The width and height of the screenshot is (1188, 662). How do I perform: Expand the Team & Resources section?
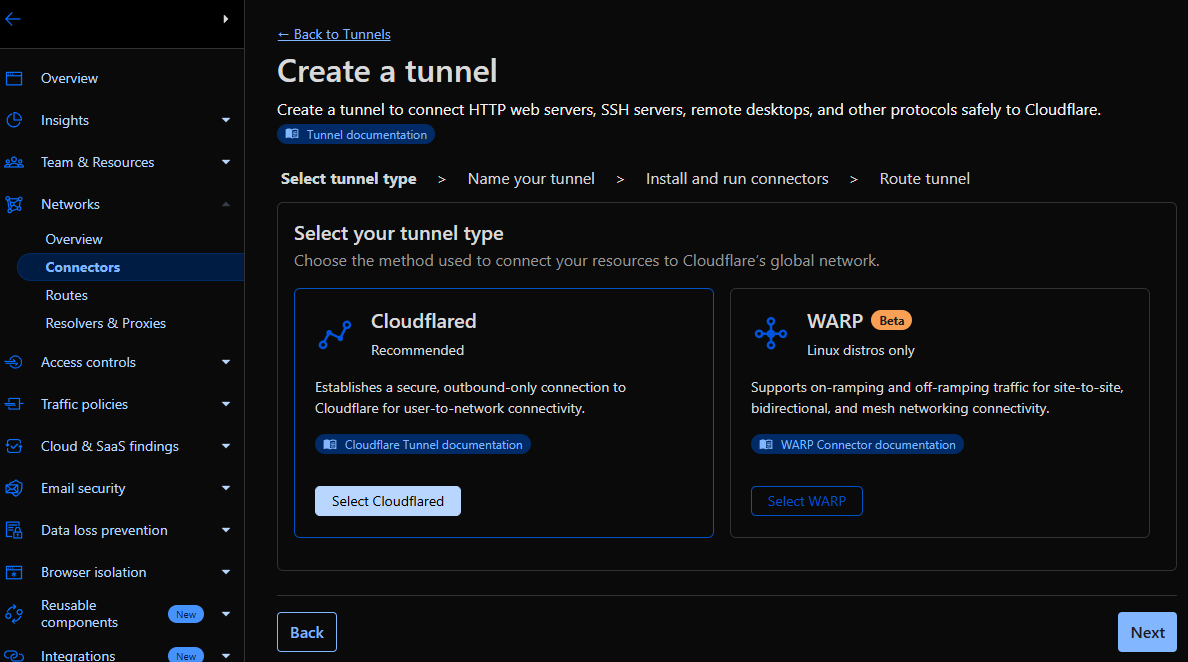click(x=226, y=162)
